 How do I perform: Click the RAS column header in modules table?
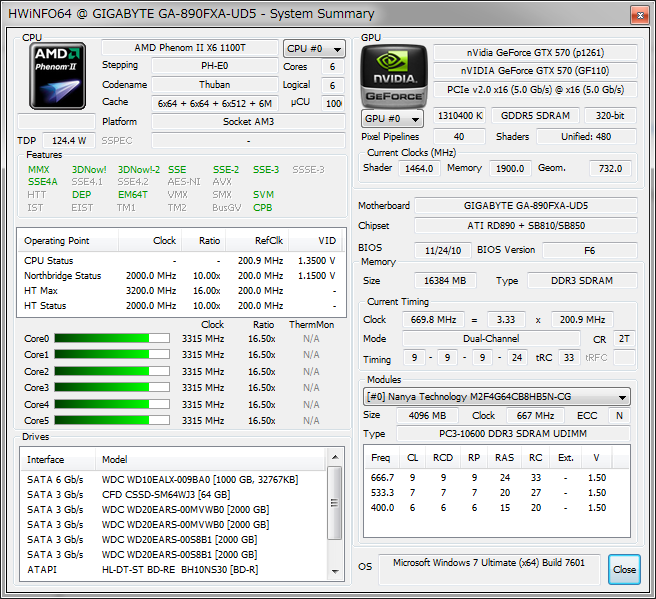point(504,458)
